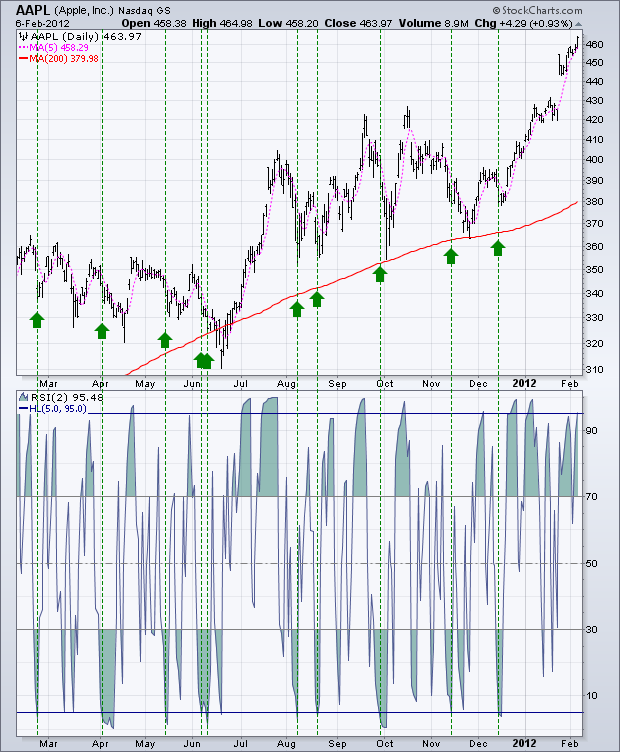
Task: Click the Nasdaq GS exchange label
Action: 144,11
